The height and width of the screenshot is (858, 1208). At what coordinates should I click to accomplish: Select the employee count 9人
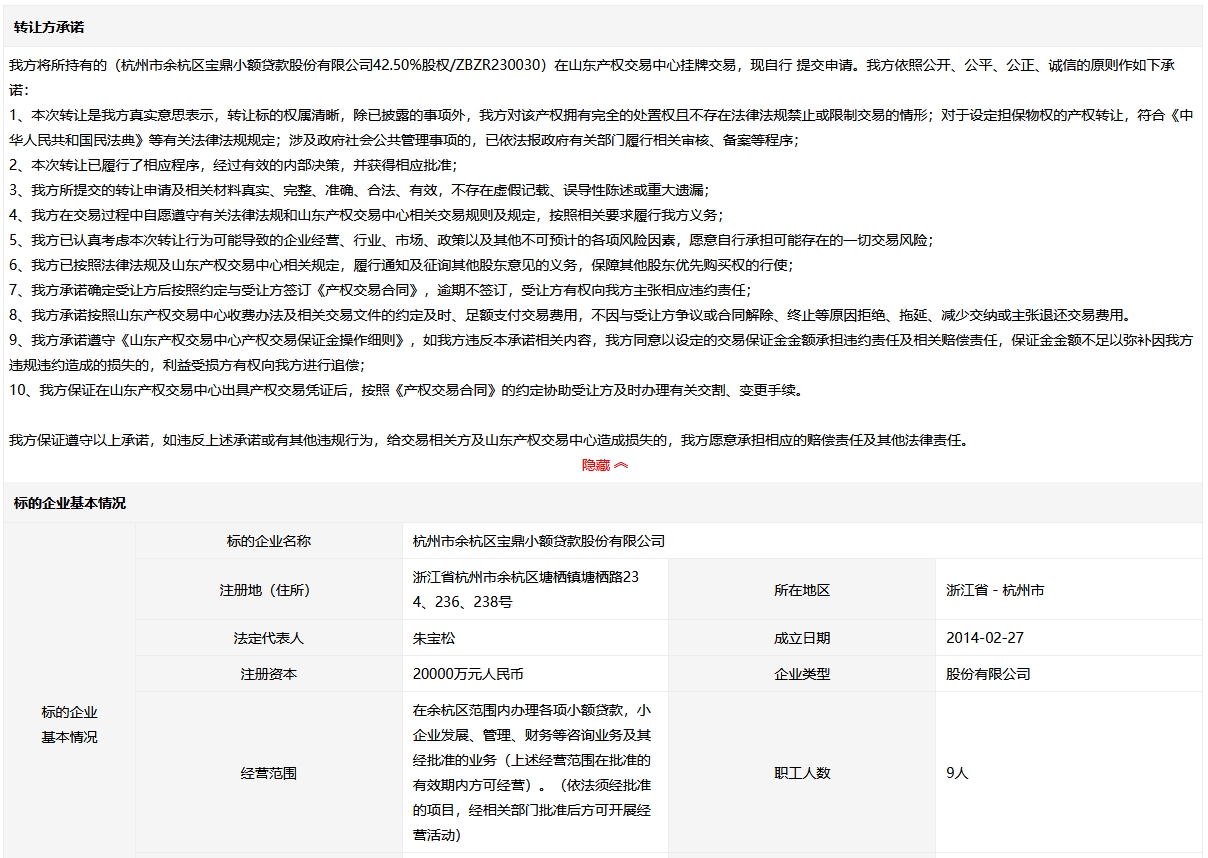[957, 773]
